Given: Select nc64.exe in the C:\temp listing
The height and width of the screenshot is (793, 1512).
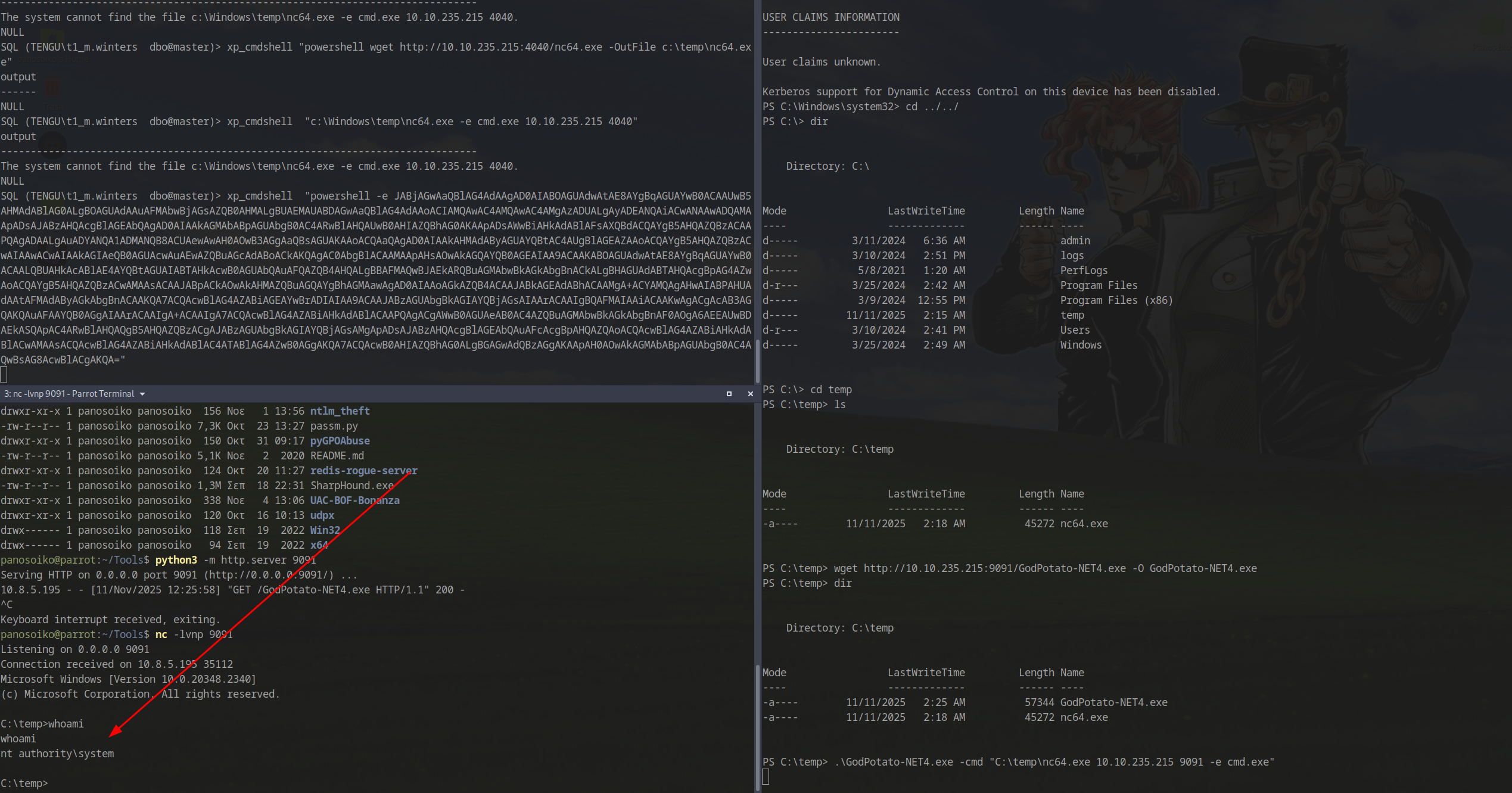Looking at the screenshot, I should click(x=1085, y=717).
